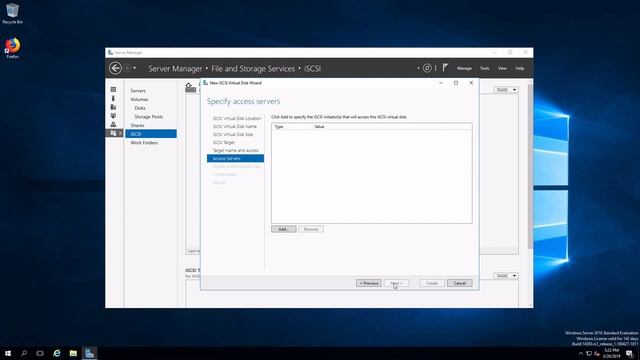The height and width of the screenshot is (360, 640).
Task: Click the Next button in wizard
Action: [396, 283]
